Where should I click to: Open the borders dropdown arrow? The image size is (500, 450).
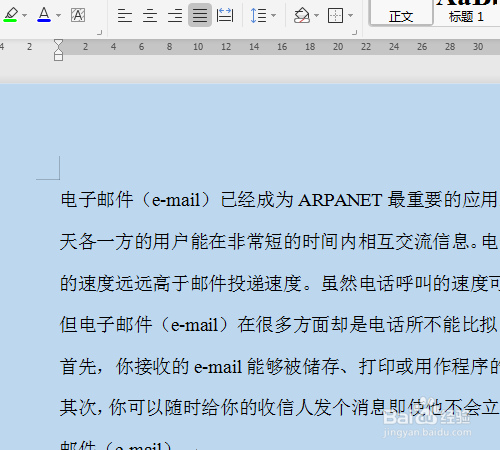[x=350, y=15]
